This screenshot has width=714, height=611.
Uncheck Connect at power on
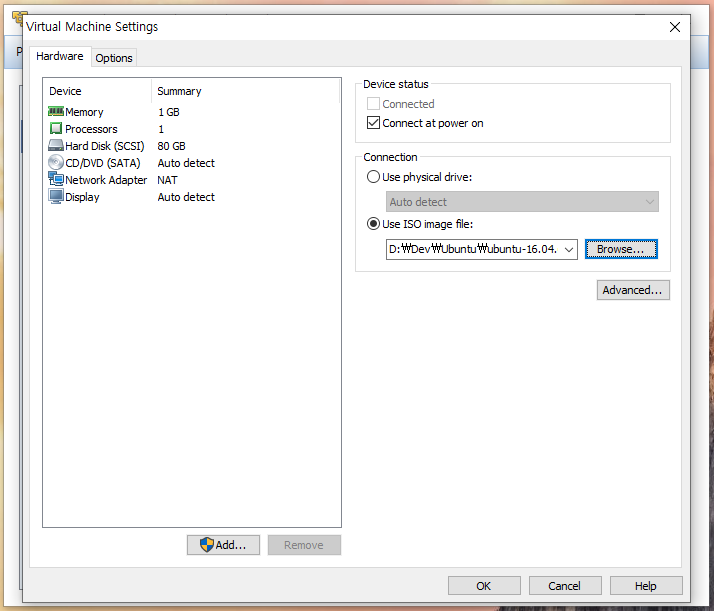[373, 123]
